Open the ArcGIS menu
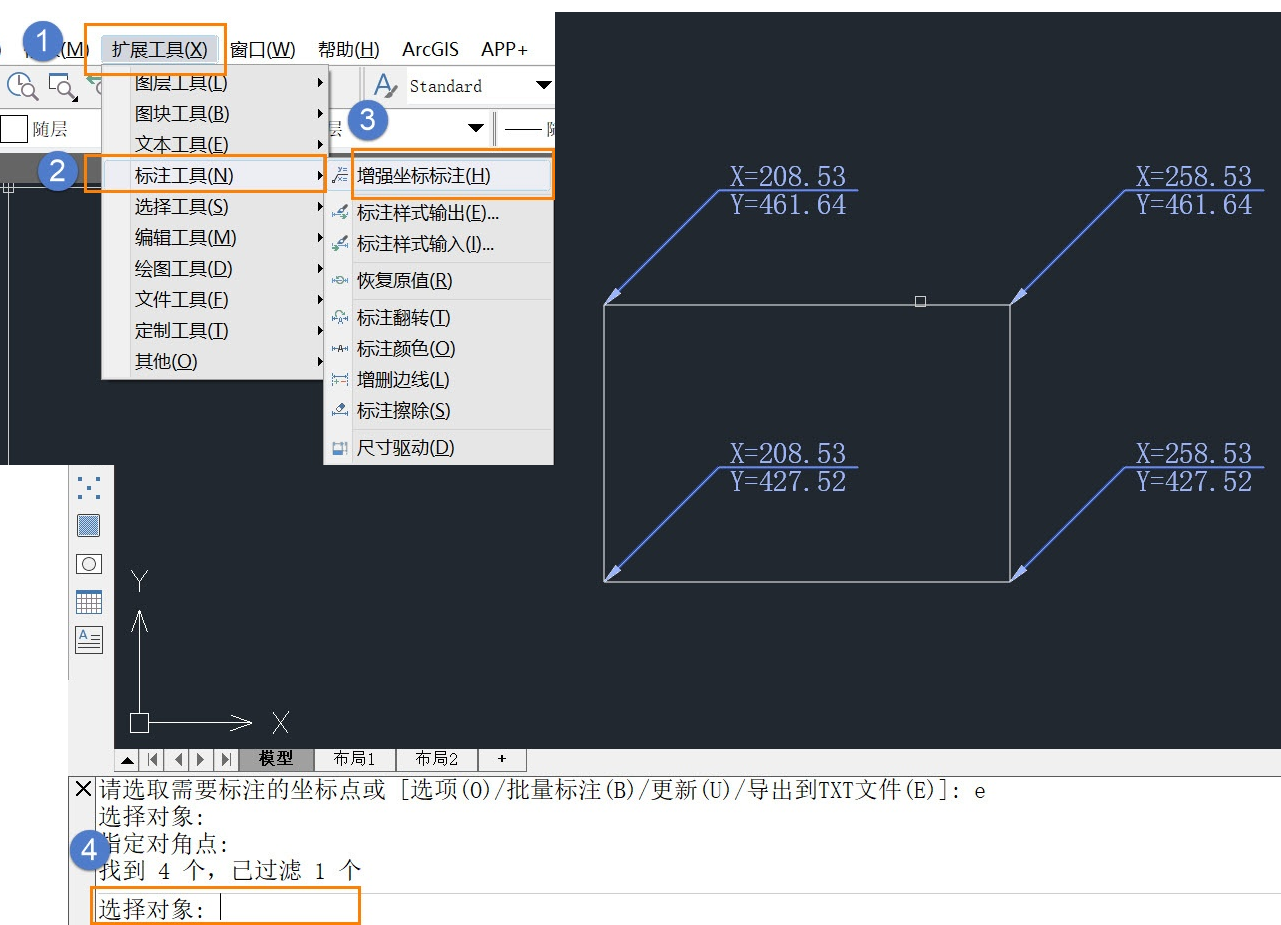This screenshot has height=925, width=1281. (430, 49)
